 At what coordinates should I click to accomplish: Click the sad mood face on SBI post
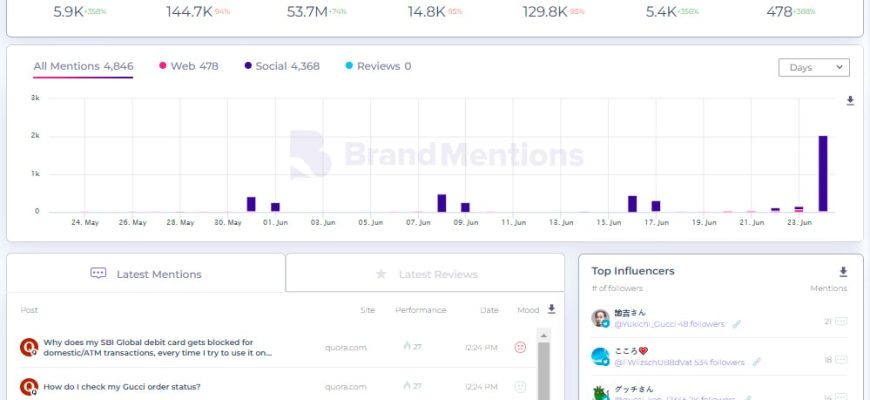[520, 347]
